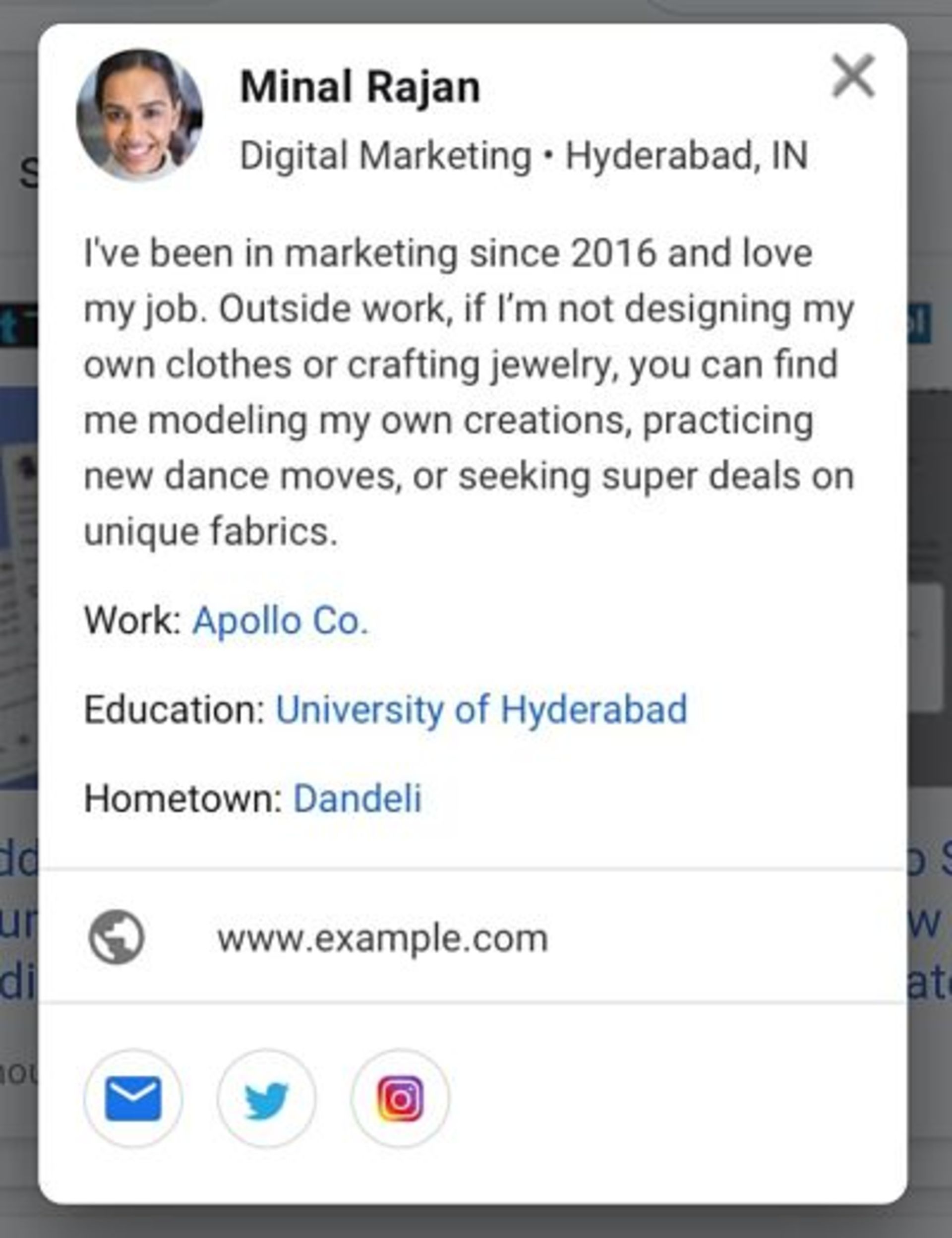Screen dimensions: 952x1238
Task: Click the Digital Marketing job title
Action: [385, 155]
